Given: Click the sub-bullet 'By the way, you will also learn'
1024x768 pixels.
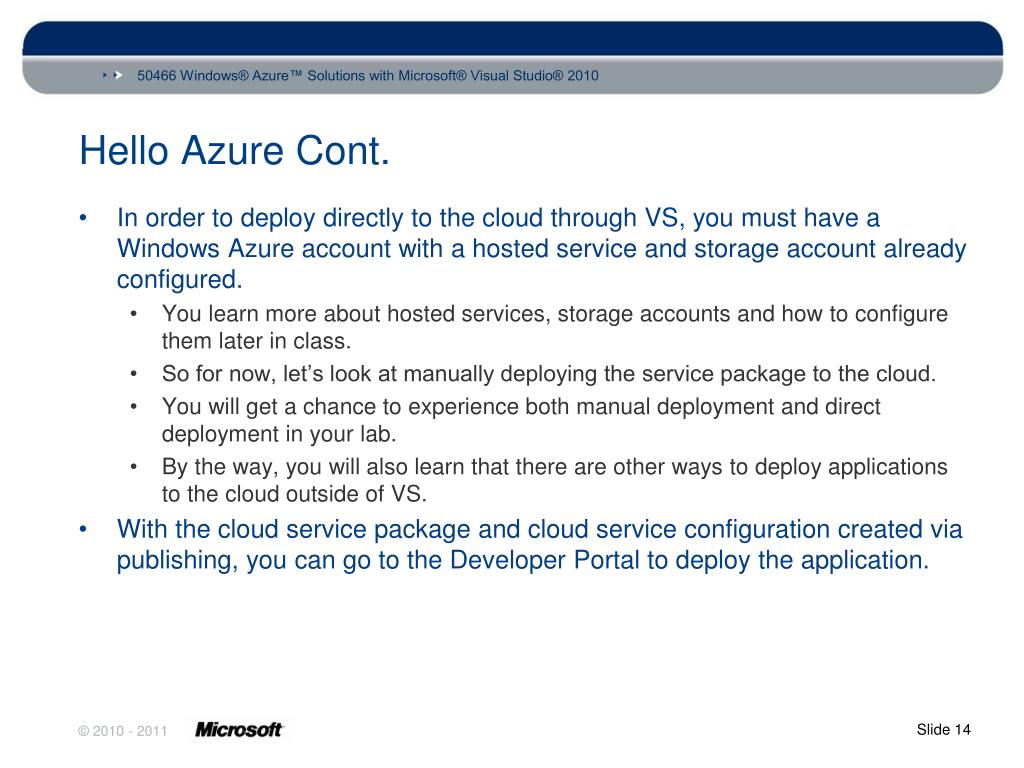Looking at the screenshot, I should pos(554,480).
